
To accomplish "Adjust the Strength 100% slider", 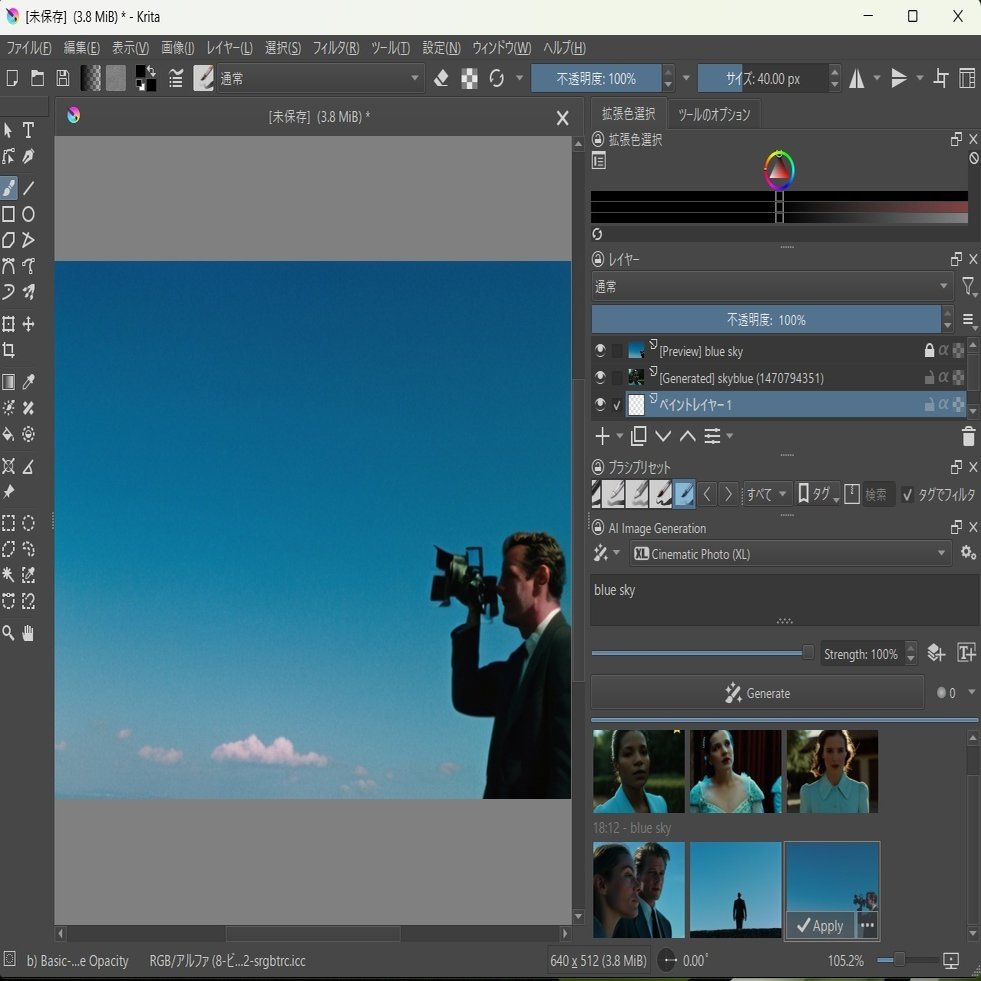I will pos(703,653).
